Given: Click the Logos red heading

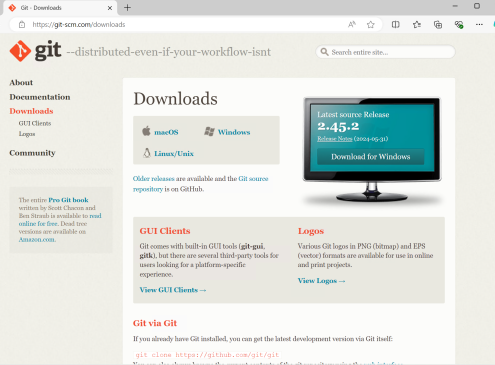Looking at the screenshot, I should pos(311,231).
